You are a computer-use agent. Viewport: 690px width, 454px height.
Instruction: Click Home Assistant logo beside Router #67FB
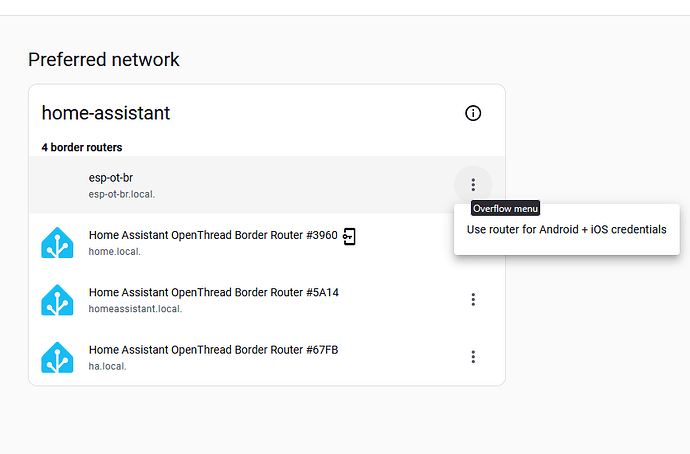point(57,357)
